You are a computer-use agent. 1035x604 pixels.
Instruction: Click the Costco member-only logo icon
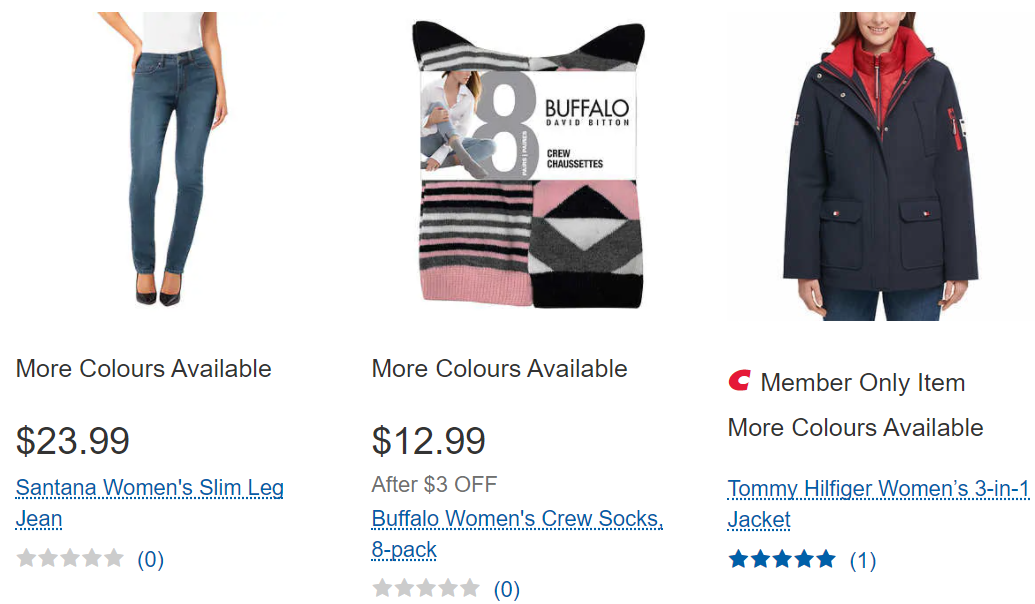tap(739, 381)
